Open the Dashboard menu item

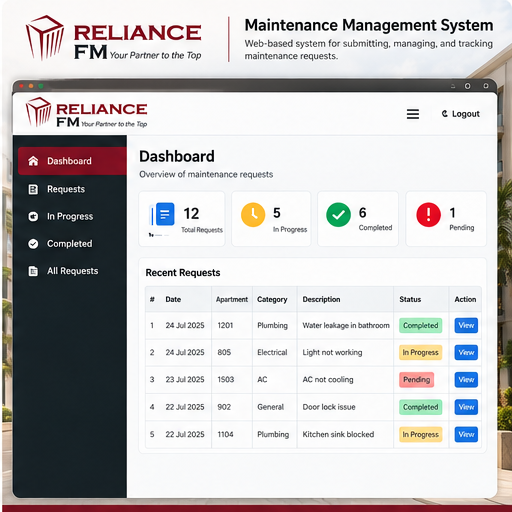[x=72, y=161]
